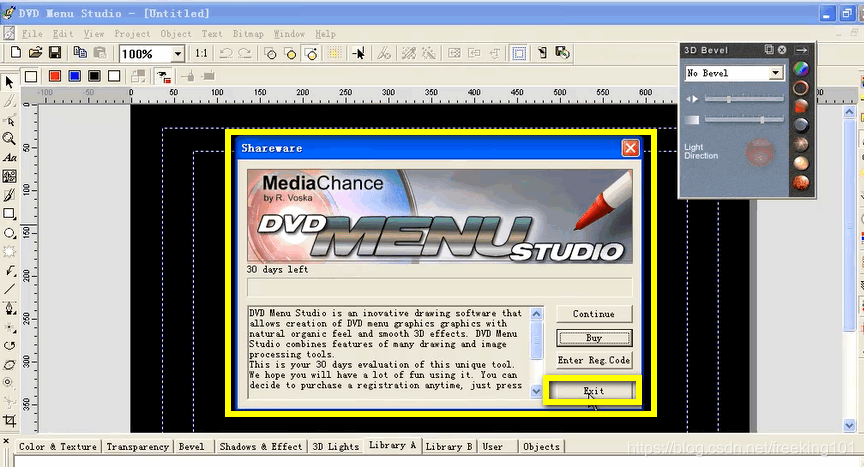This screenshot has width=864, height=467.
Task: Select the rotate tool in left toolbox
Action: 9,346
